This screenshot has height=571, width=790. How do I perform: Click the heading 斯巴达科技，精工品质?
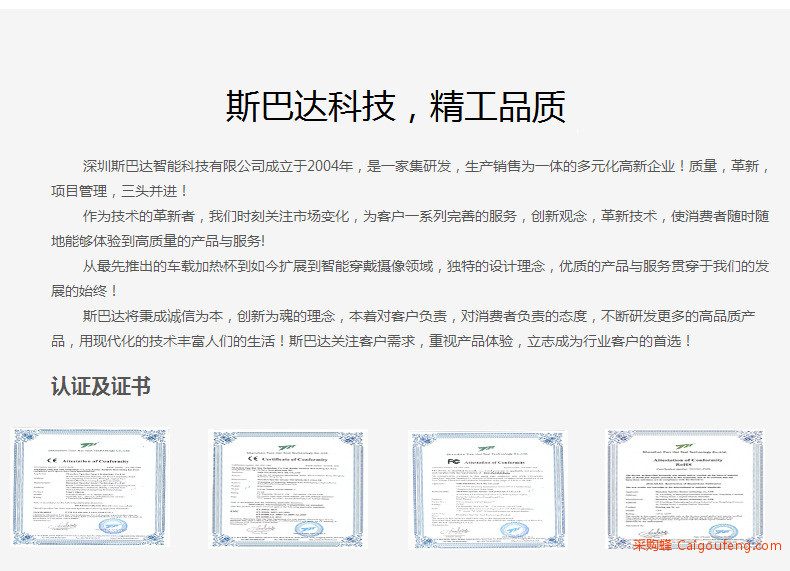pyautogui.click(x=396, y=106)
